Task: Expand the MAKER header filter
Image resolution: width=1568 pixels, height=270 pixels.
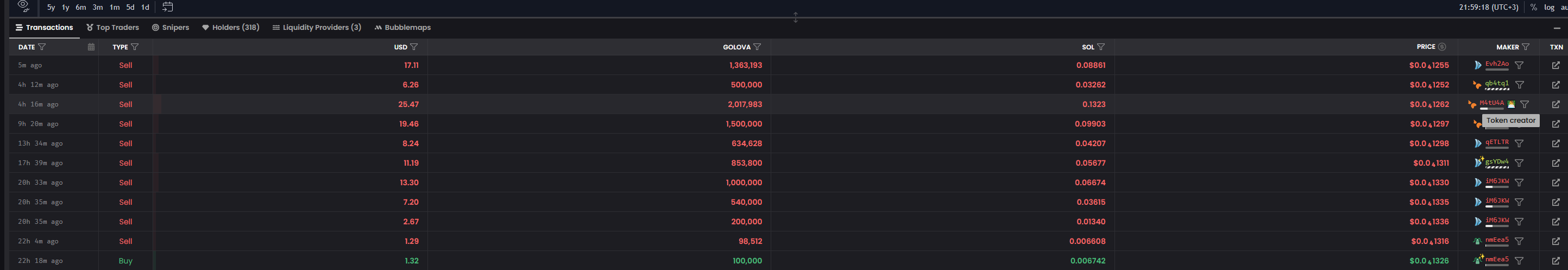Action: [1526, 47]
